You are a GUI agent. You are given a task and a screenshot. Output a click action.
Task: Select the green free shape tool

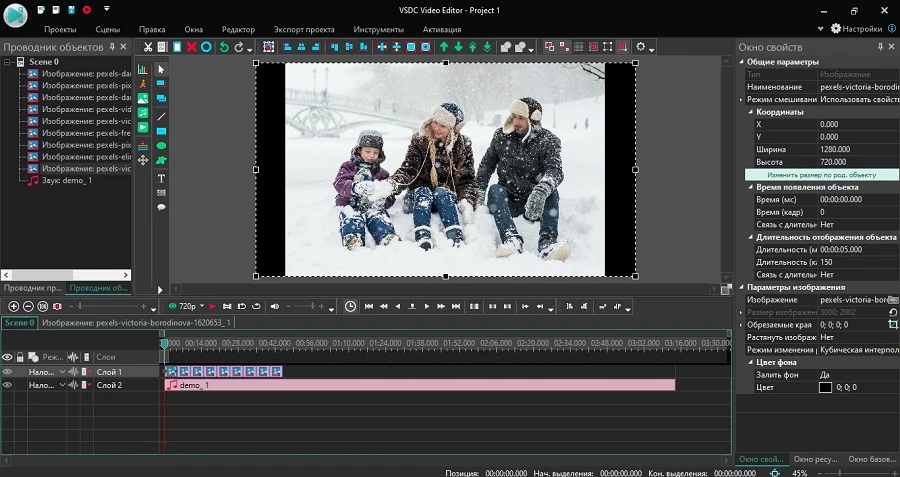click(161, 161)
